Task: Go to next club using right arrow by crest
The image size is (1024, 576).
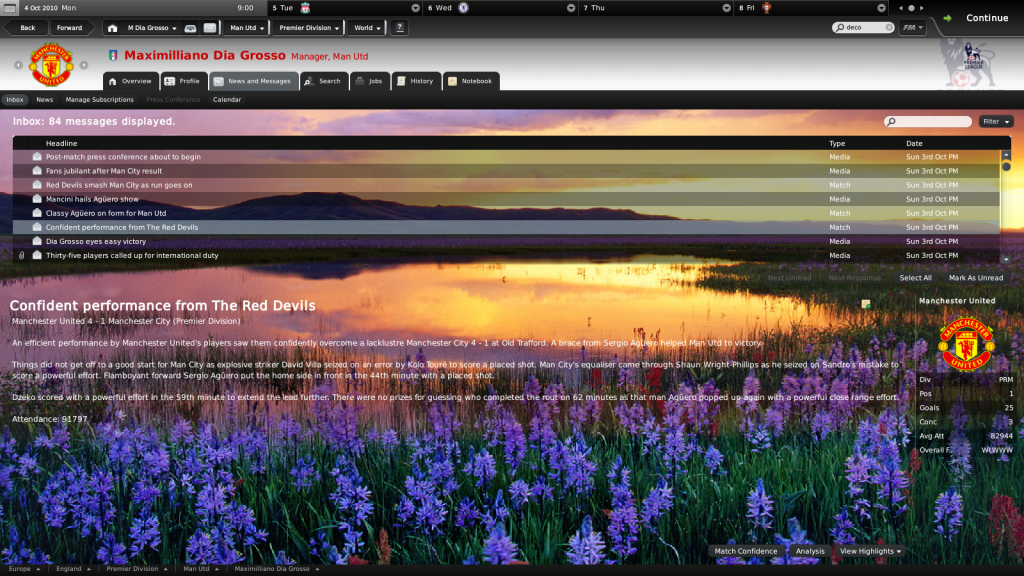Action: tap(84, 65)
